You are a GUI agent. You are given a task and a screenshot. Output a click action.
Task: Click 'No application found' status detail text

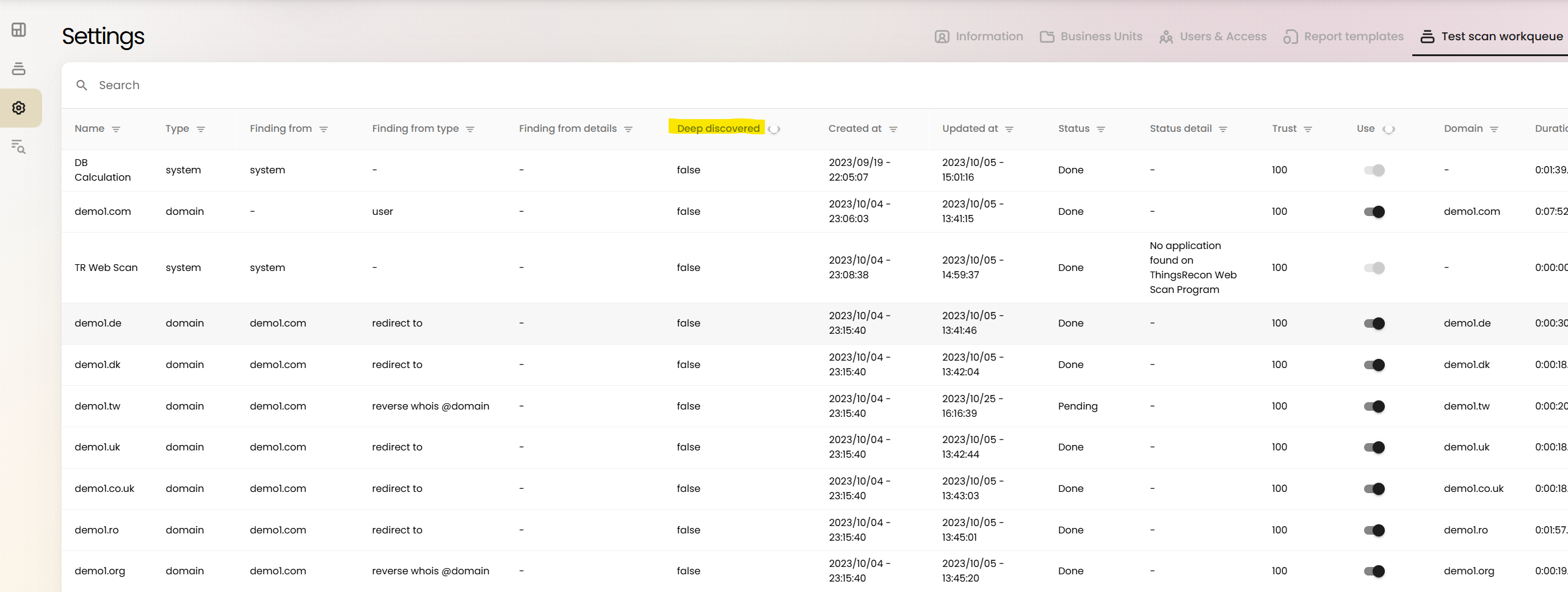[1193, 267]
